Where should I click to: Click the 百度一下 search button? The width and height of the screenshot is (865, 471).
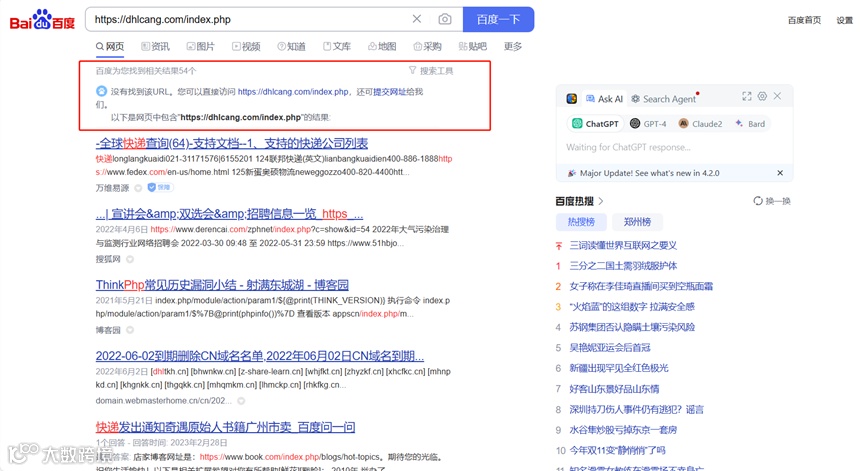point(498,19)
